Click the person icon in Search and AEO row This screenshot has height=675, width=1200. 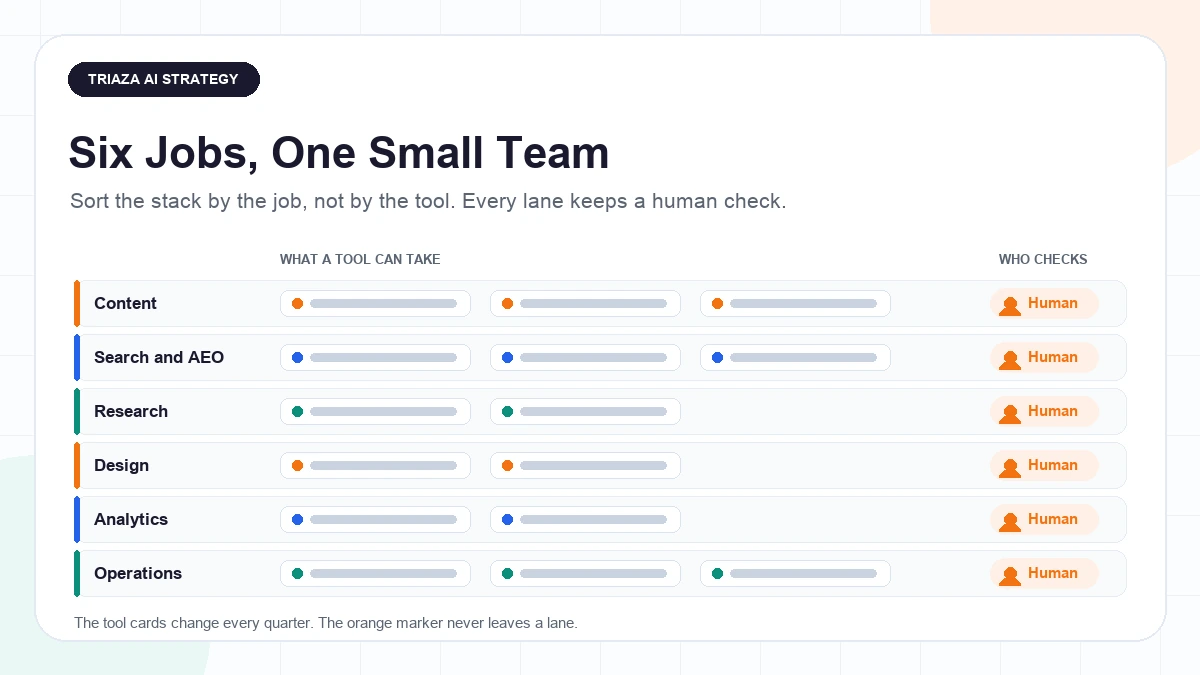[x=1010, y=359]
